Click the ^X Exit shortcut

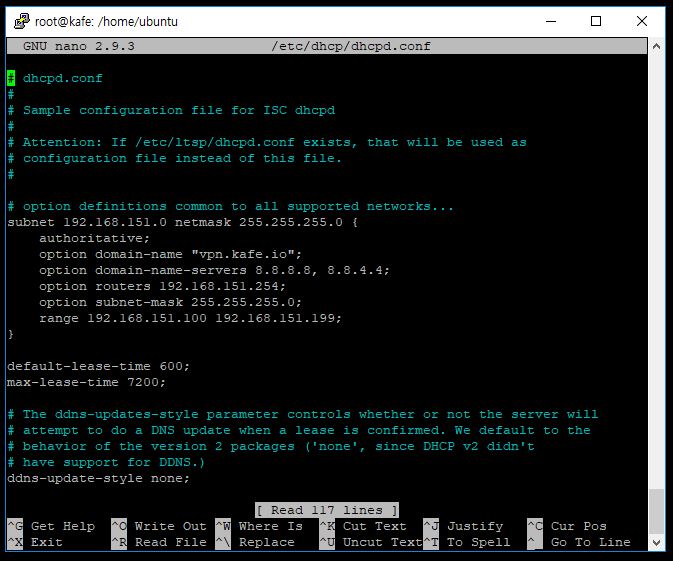tap(35, 543)
